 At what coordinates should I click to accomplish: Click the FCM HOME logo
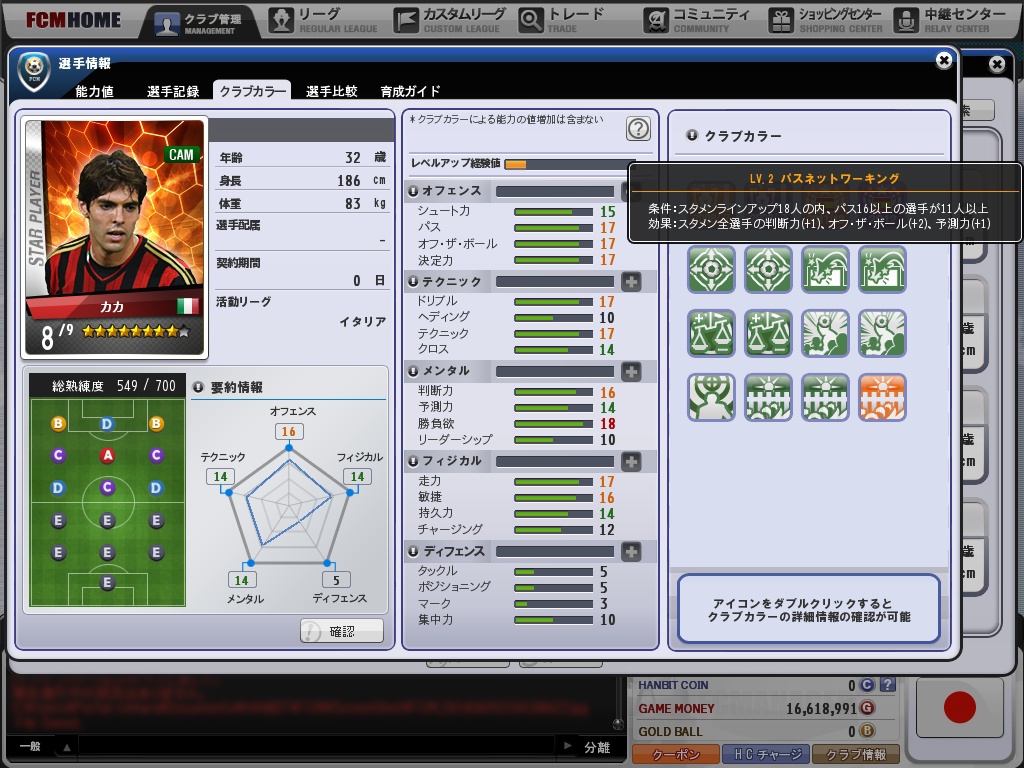[x=73, y=20]
